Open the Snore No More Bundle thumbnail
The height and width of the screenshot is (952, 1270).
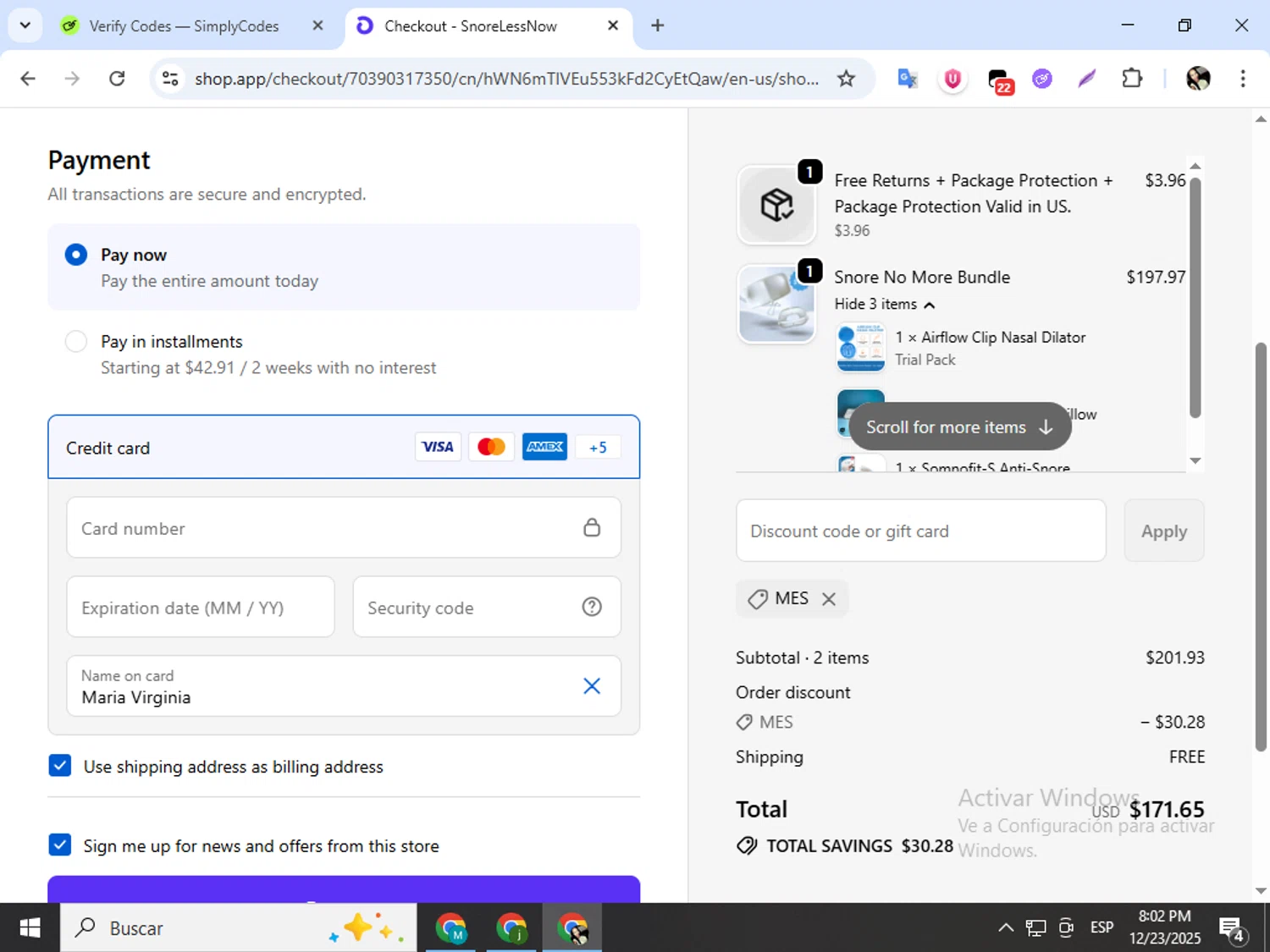click(x=776, y=304)
